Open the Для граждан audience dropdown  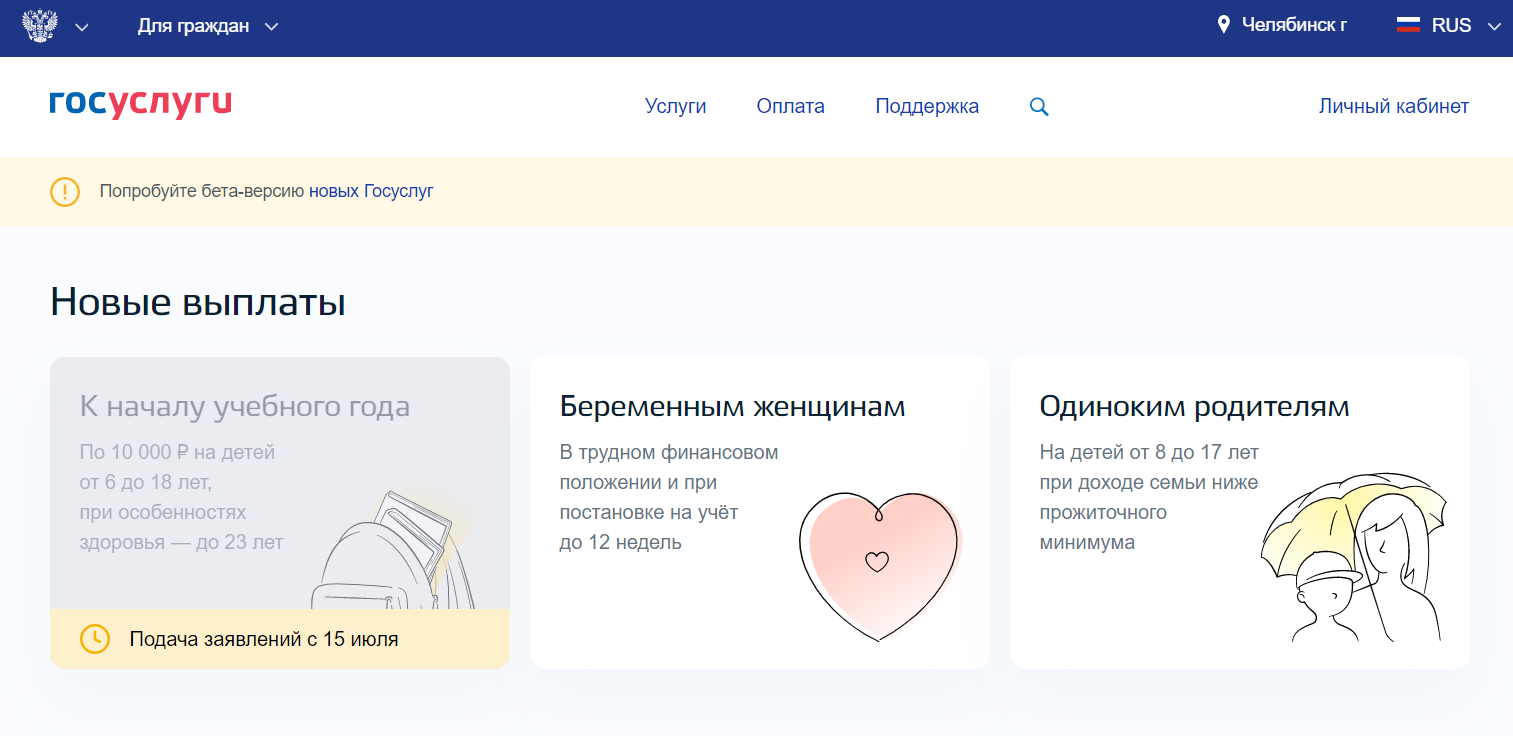point(207,26)
